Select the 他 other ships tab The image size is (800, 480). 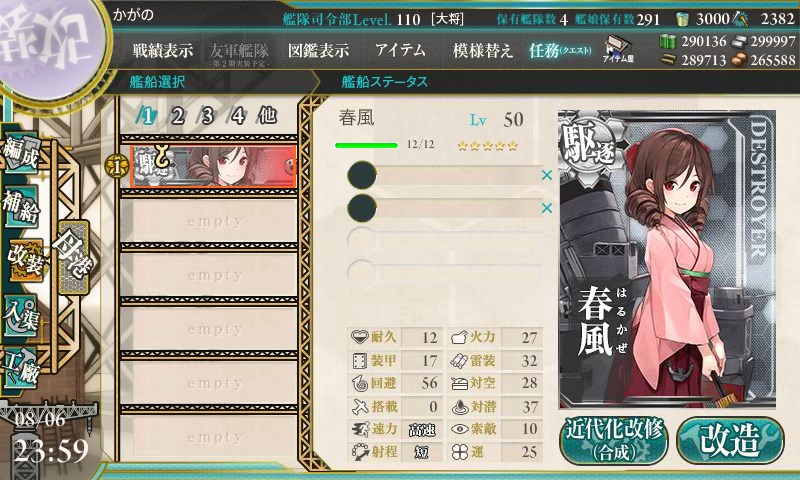coord(267,116)
